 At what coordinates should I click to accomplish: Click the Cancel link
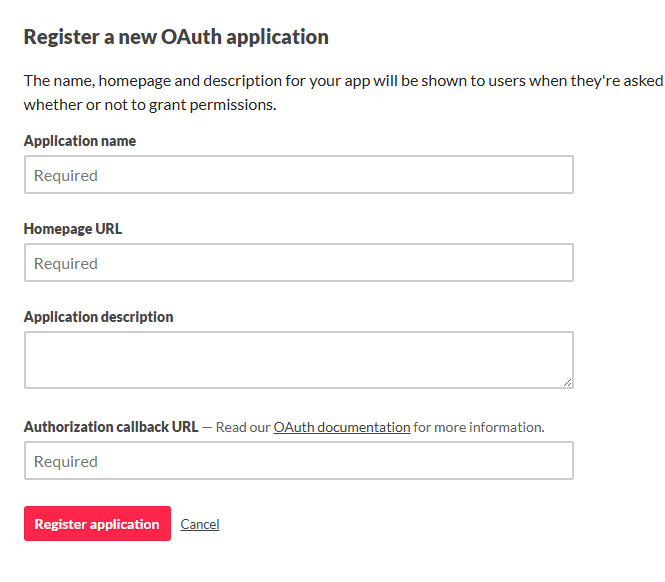pyautogui.click(x=200, y=524)
